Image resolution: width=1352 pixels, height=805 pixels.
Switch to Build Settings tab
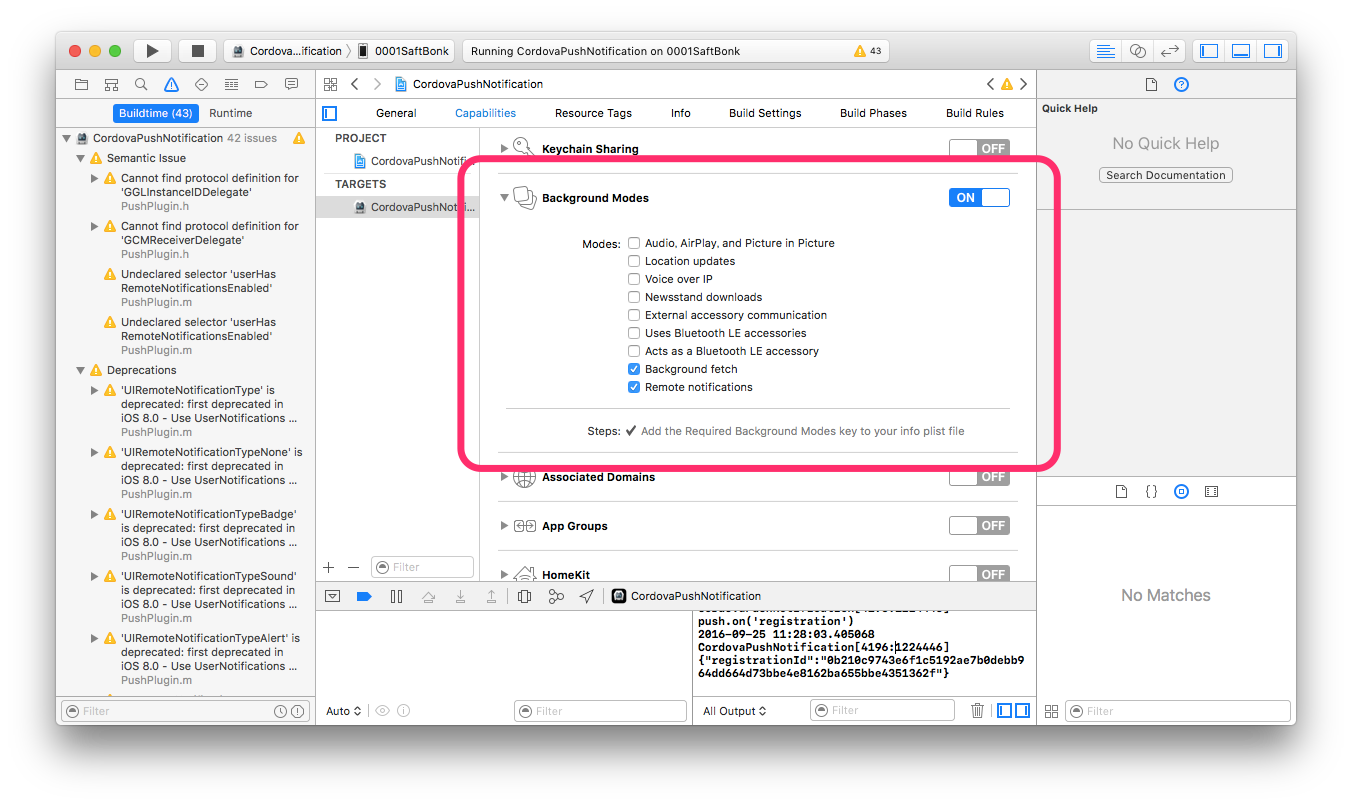click(x=765, y=113)
